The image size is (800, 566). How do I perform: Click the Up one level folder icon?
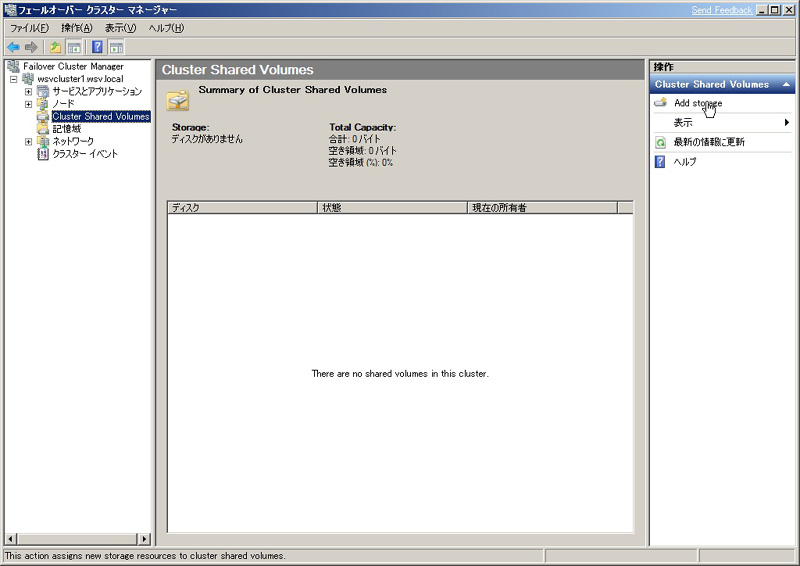pos(55,47)
